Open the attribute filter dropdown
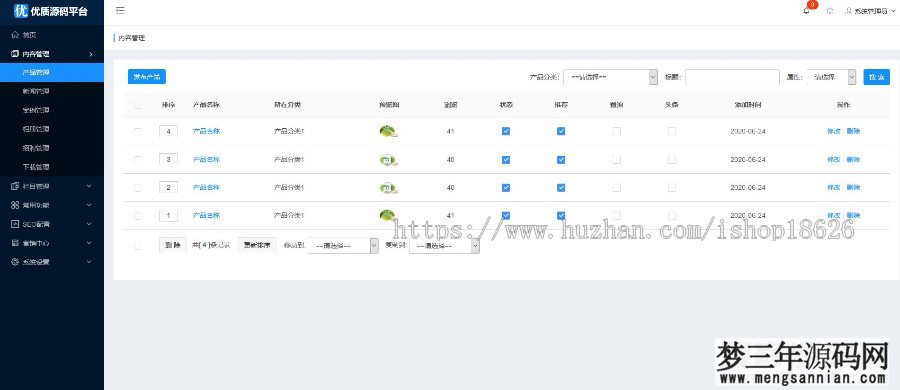This screenshot has height=390, width=900. click(831, 77)
